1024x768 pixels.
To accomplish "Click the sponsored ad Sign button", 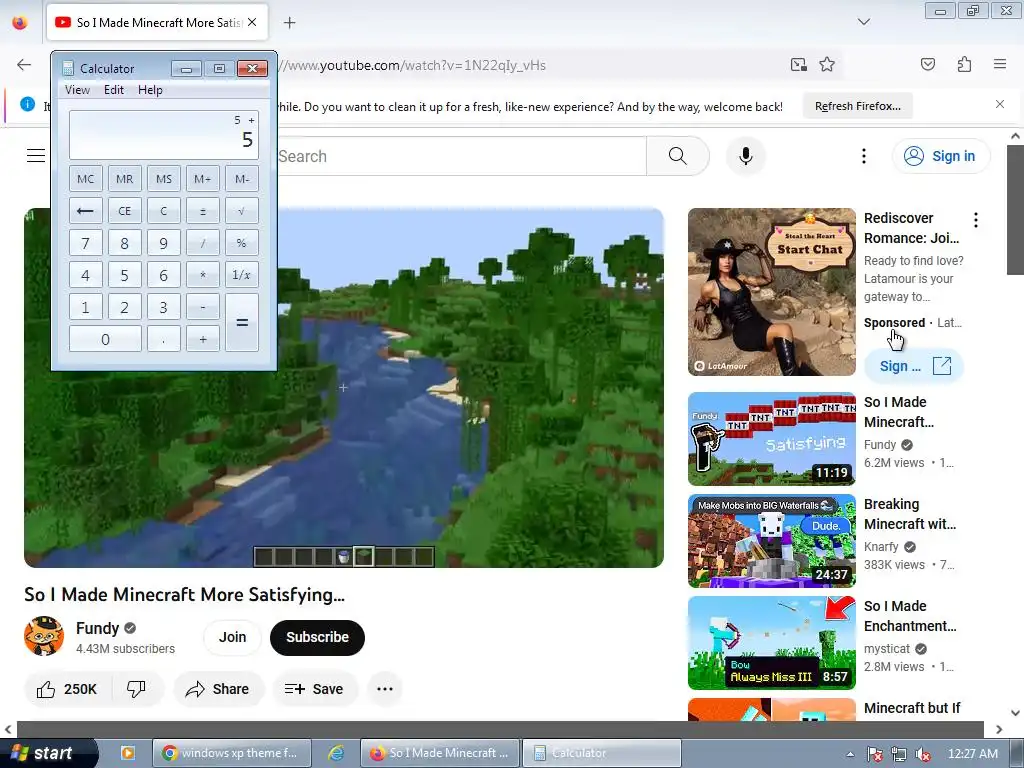I will [x=914, y=366].
